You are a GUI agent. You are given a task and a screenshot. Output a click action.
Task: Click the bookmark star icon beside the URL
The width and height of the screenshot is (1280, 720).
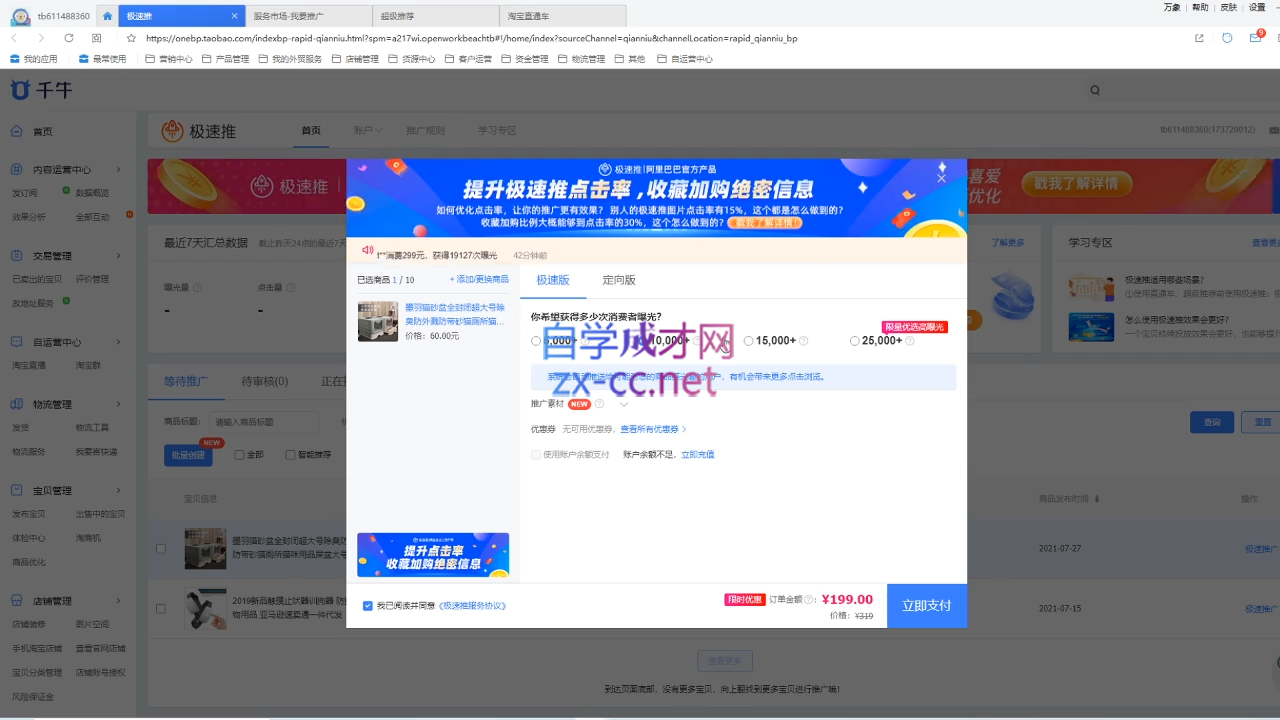[131, 38]
